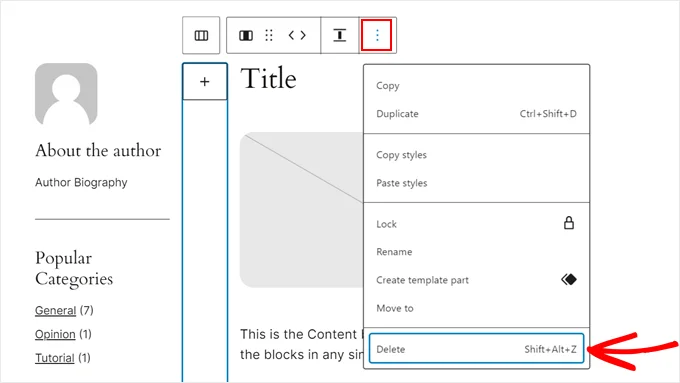Select the parent Columns block icon
This screenshot has height=383, width=680.
tap(201, 35)
